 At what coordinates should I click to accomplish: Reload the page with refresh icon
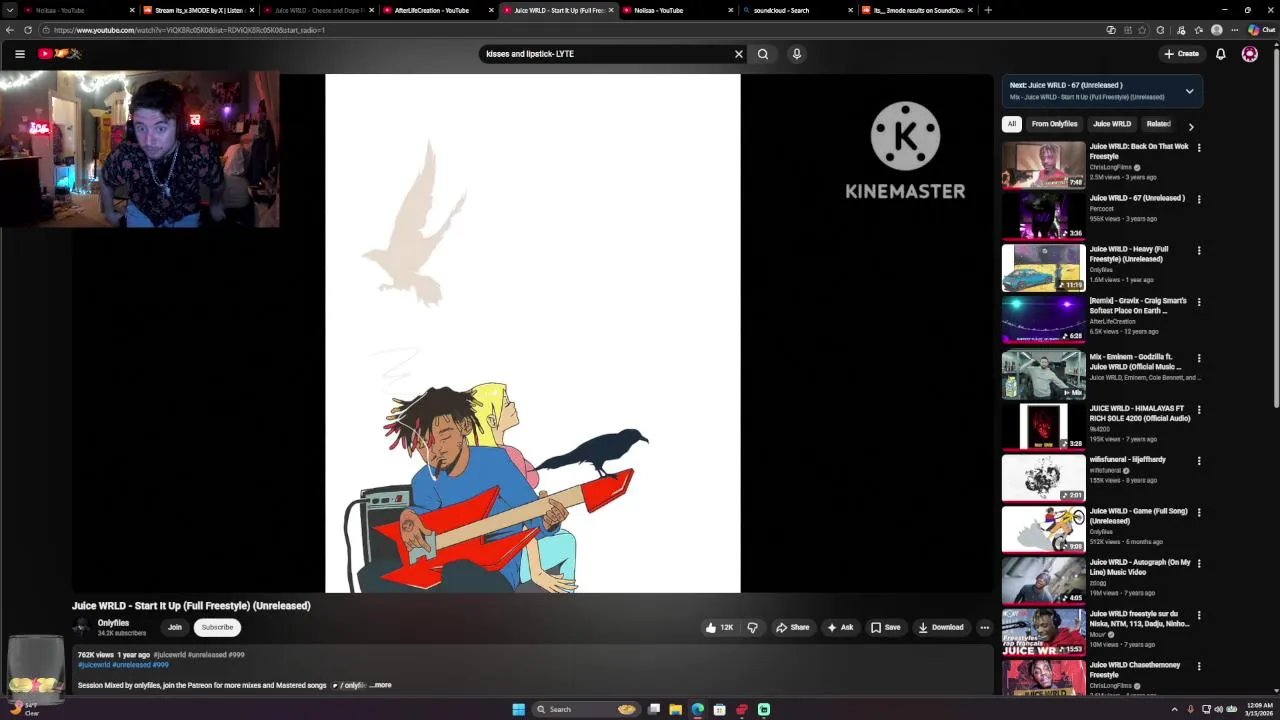click(28, 30)
